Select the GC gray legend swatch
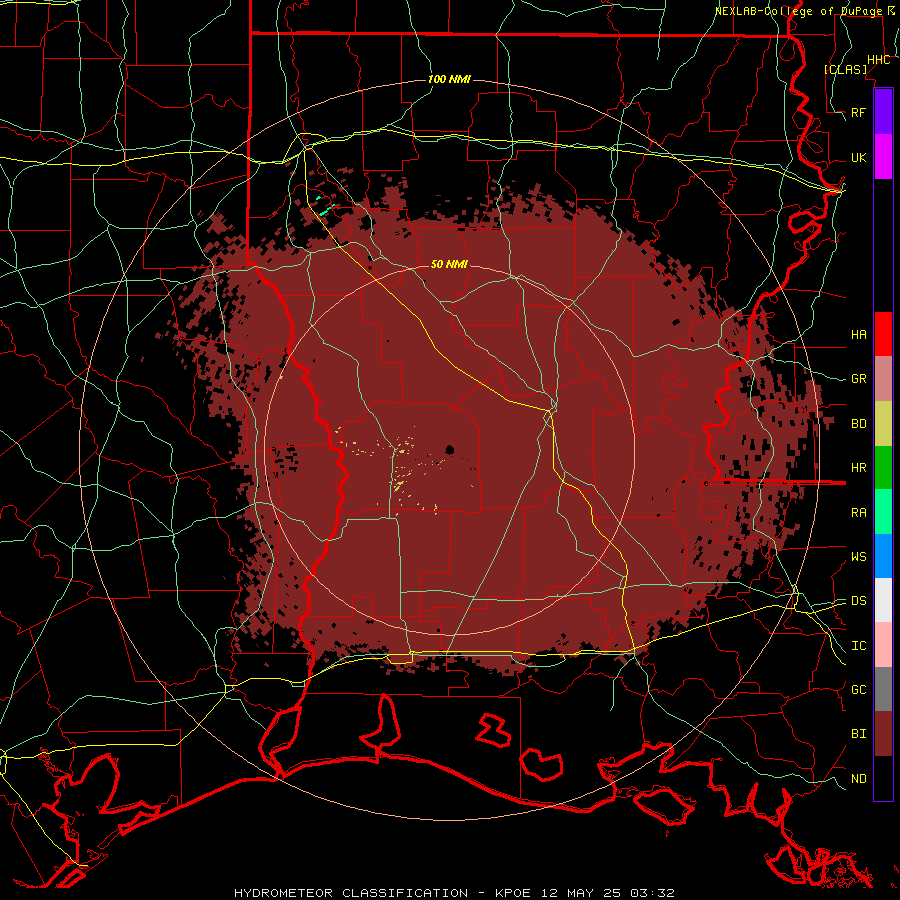Screen dimensions: 900x900 (x=883, y=689)
